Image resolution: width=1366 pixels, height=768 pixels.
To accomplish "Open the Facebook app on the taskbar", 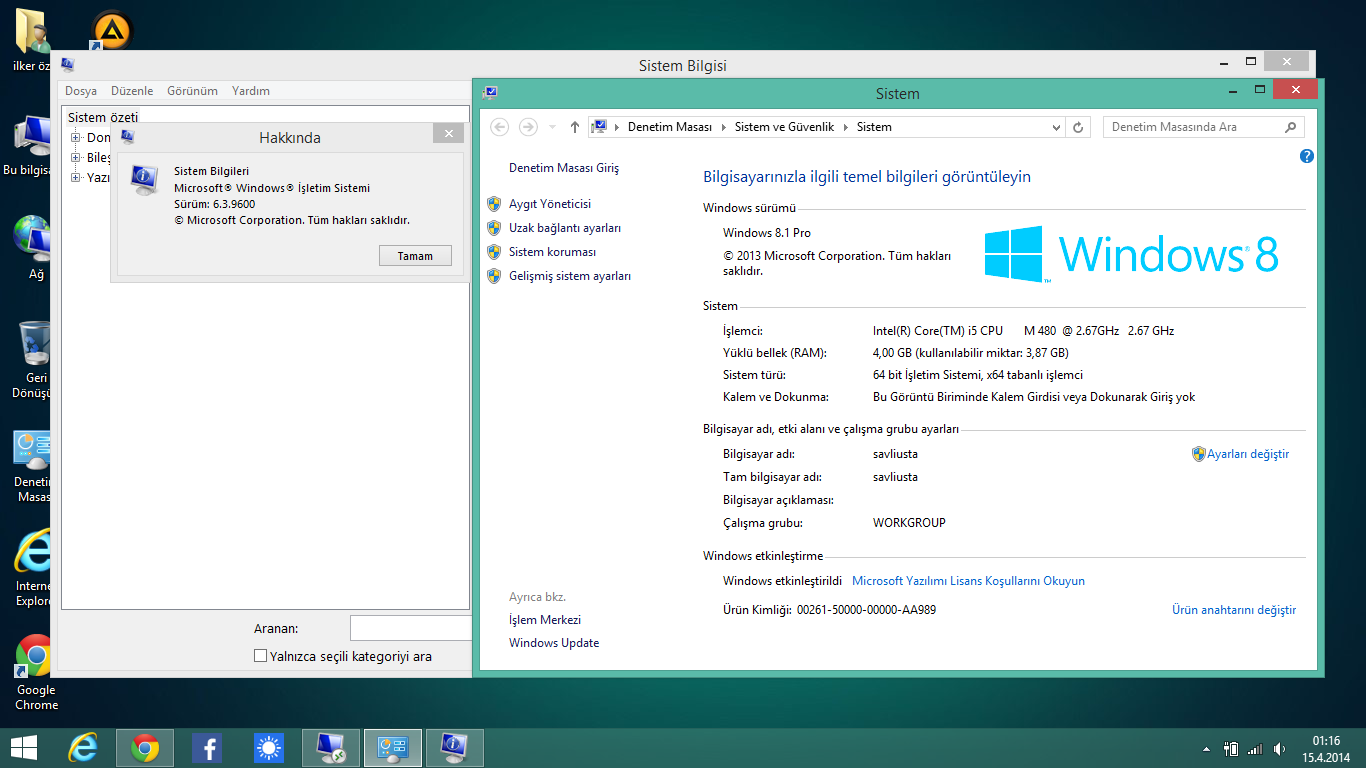I will 207,748.
